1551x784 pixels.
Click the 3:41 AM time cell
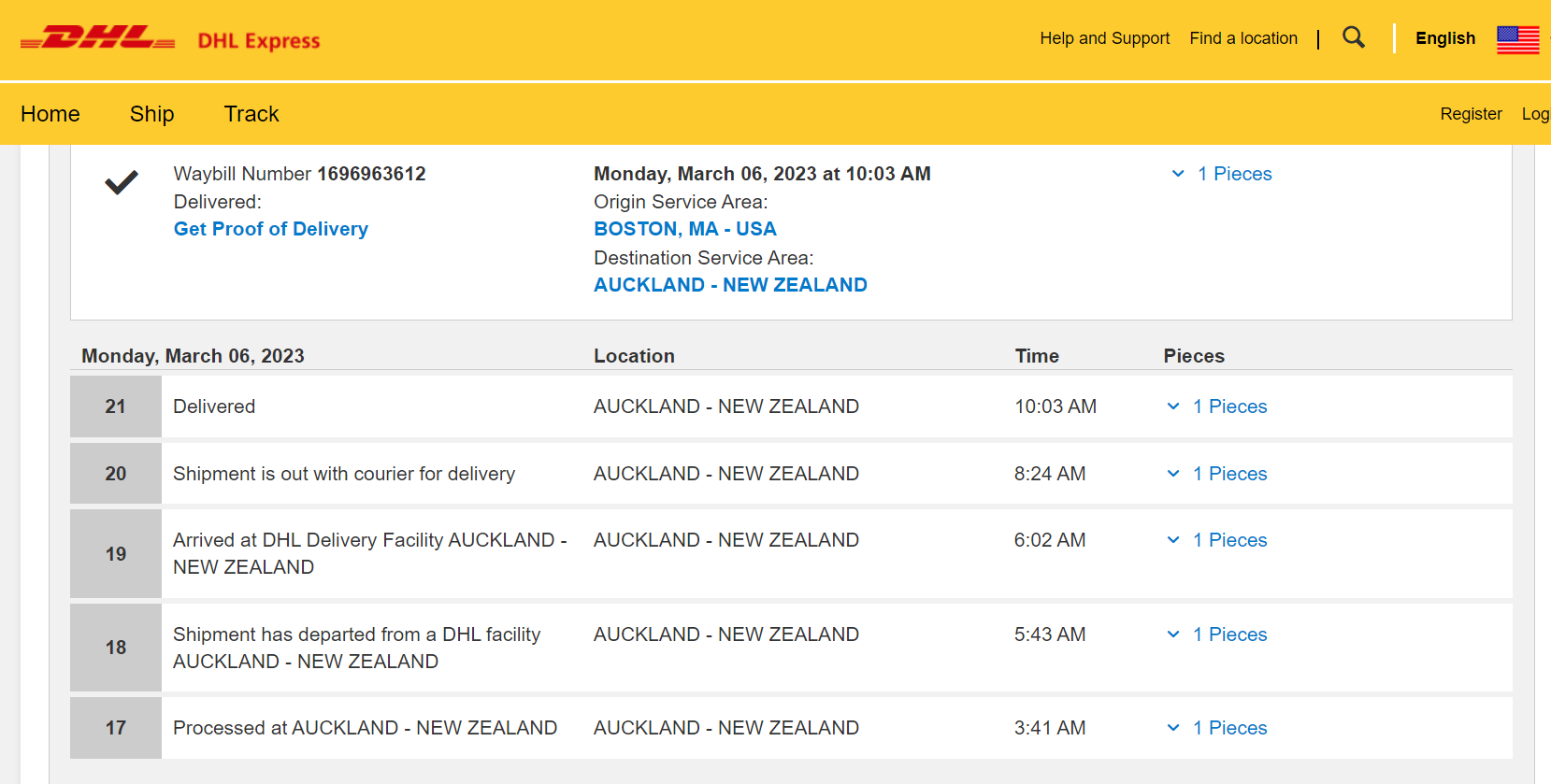click(x=1050, y=728)
